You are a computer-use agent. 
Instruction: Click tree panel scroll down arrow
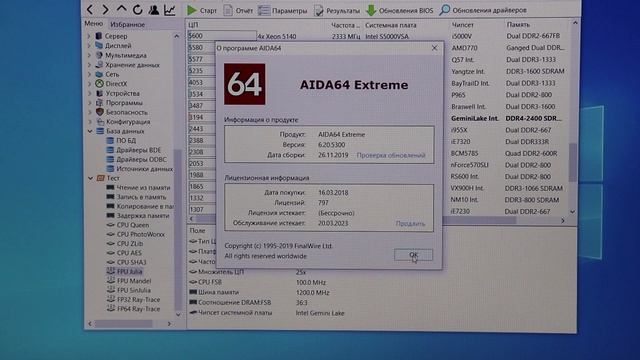click(178, 314)
